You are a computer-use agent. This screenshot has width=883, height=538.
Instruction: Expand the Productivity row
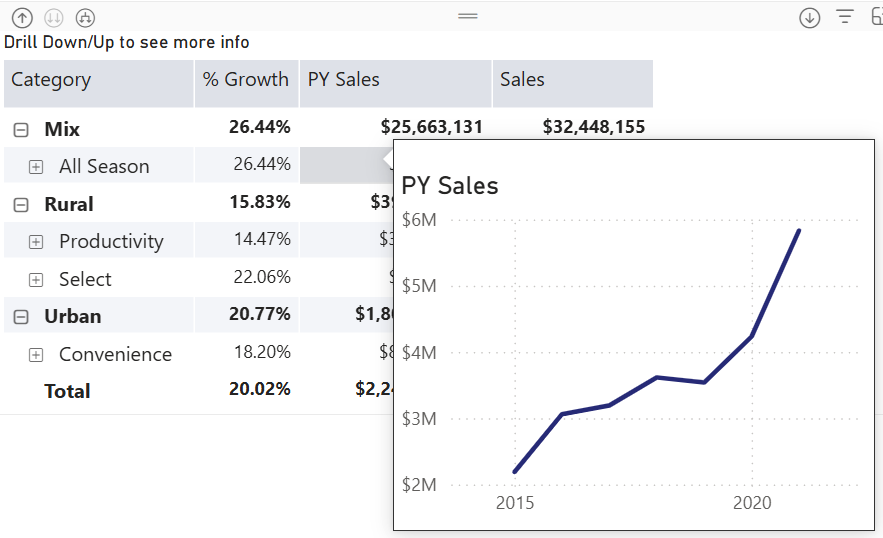37,242
